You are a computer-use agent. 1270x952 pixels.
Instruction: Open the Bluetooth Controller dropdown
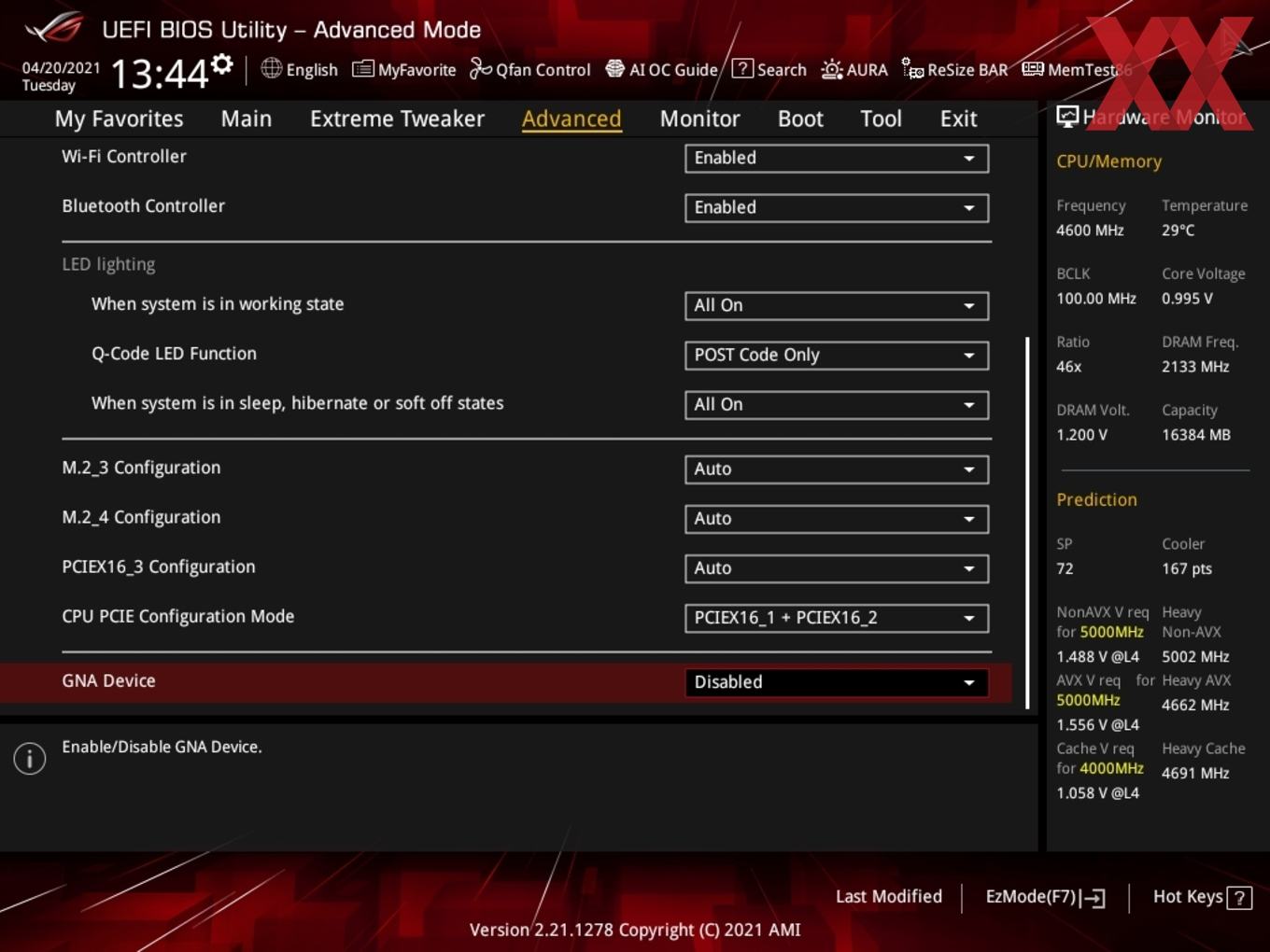(837, 207)
